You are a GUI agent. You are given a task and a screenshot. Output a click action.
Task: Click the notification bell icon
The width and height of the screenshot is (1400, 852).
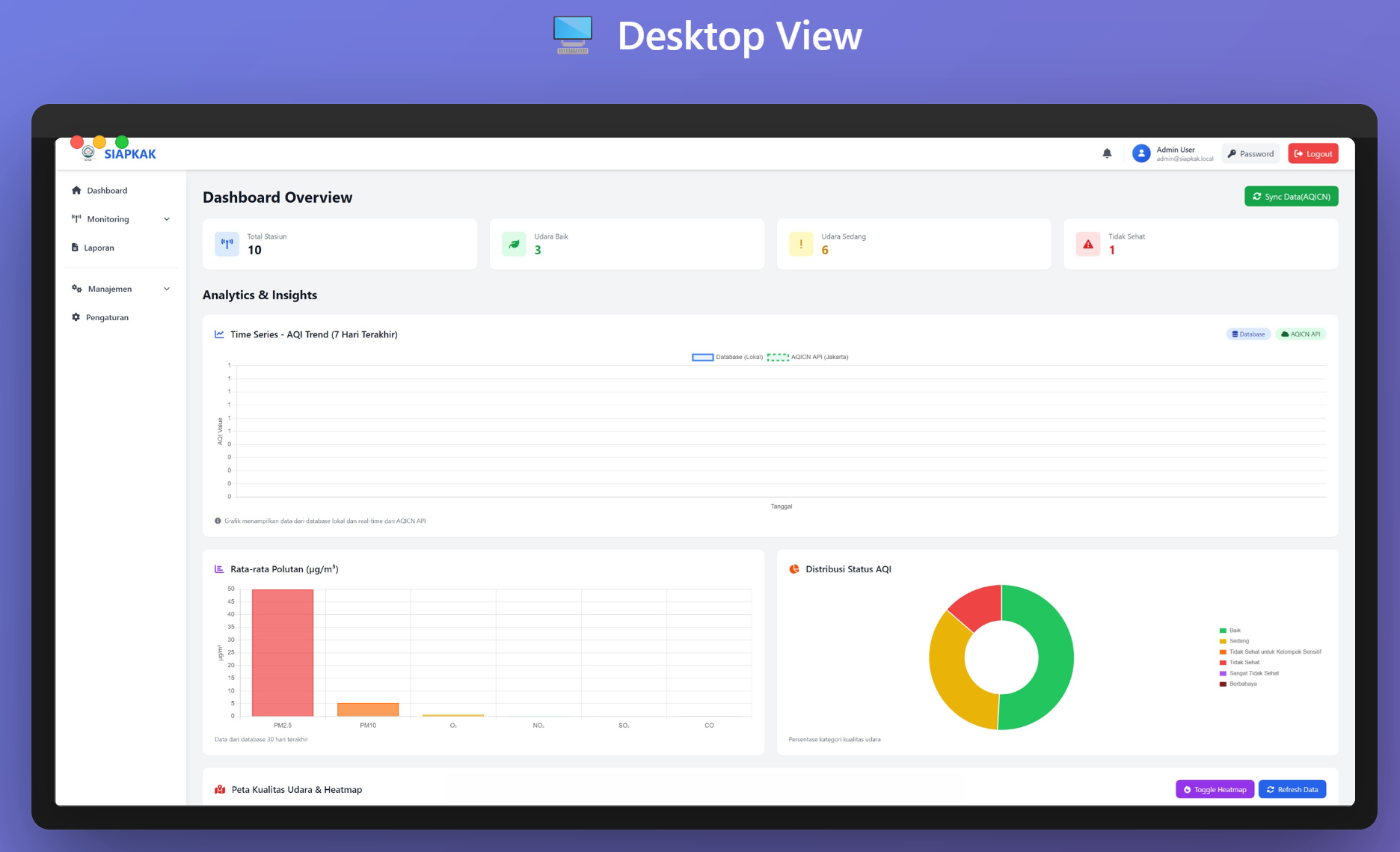(1107, 153)
